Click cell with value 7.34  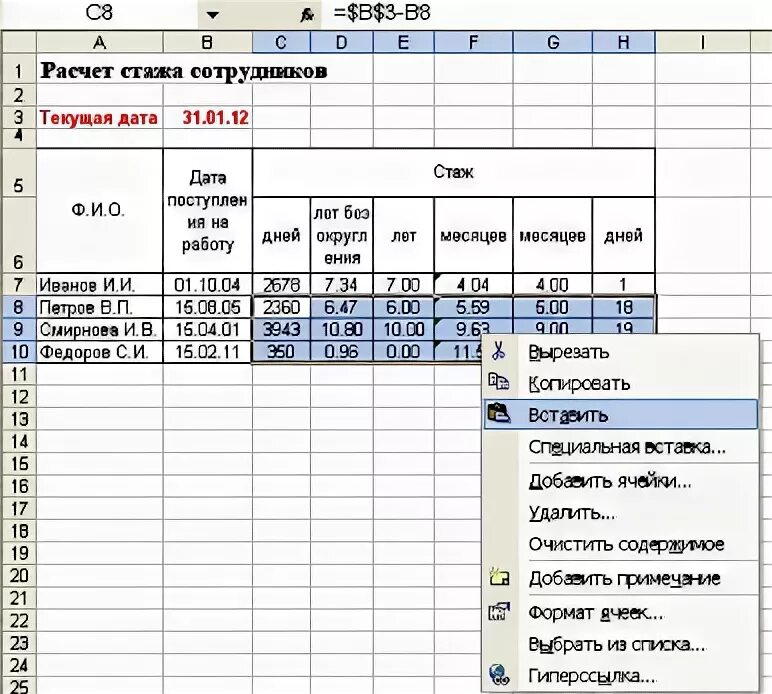pyautogui.click(x=342, y=284)
